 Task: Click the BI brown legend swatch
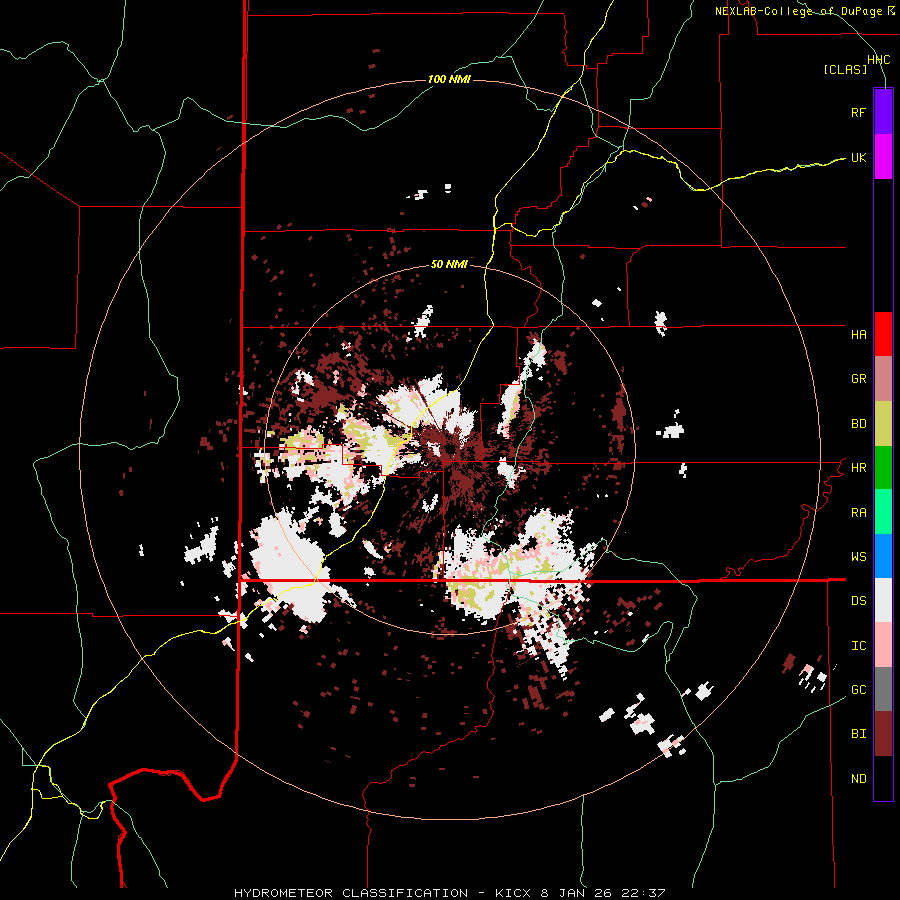coord(883,734)
